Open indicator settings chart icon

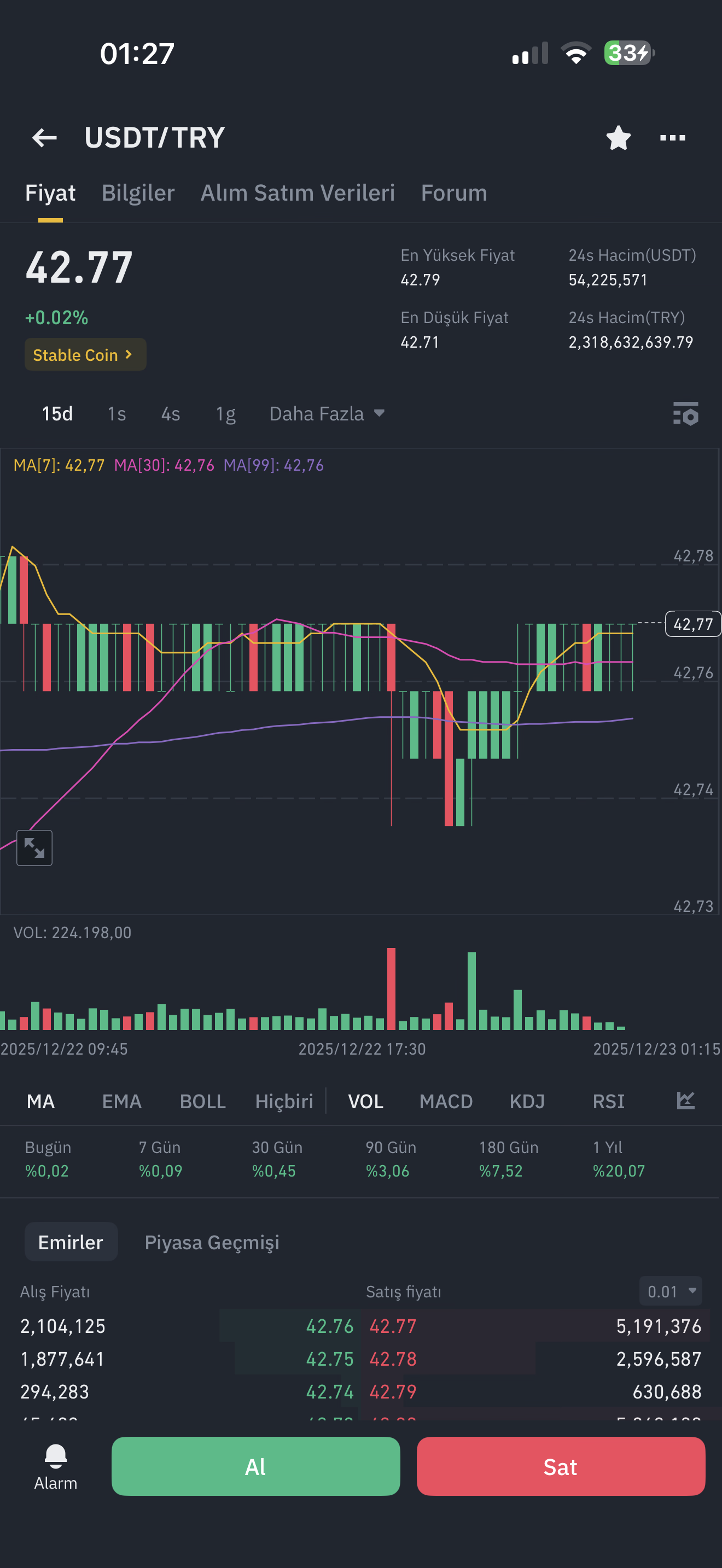click(685, 1101)
